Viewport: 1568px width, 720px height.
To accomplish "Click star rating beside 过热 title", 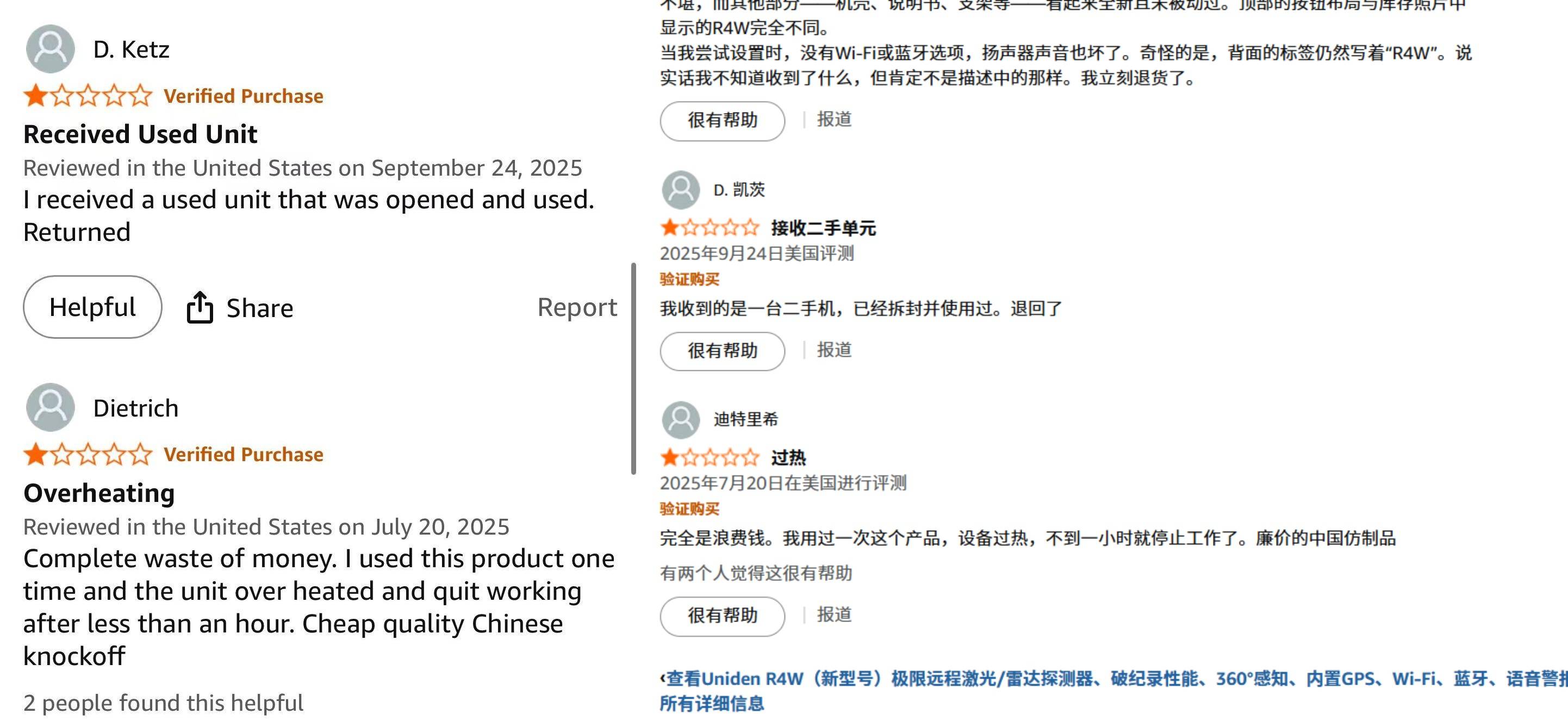I will point(710,457).
